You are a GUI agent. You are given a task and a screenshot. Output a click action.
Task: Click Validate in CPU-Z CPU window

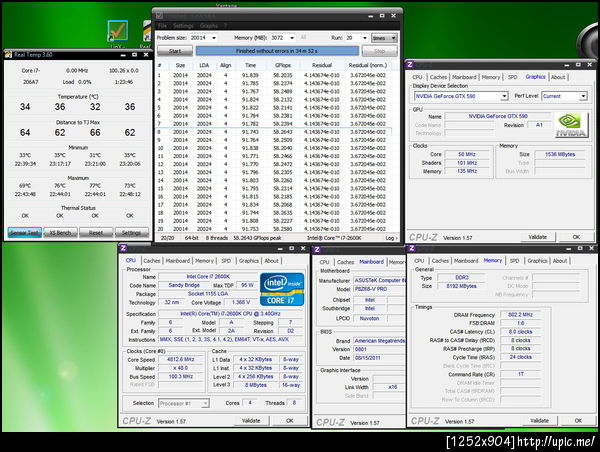(x=251, y=421)
